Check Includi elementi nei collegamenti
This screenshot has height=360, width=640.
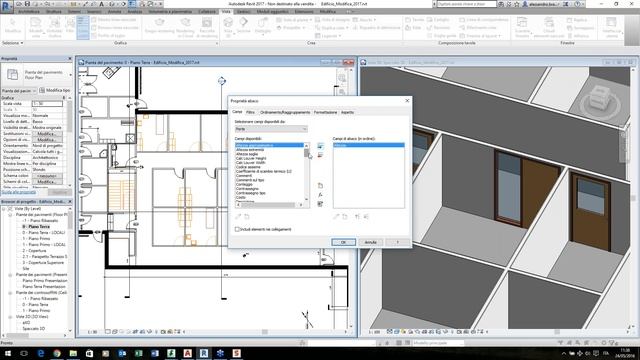237,229
